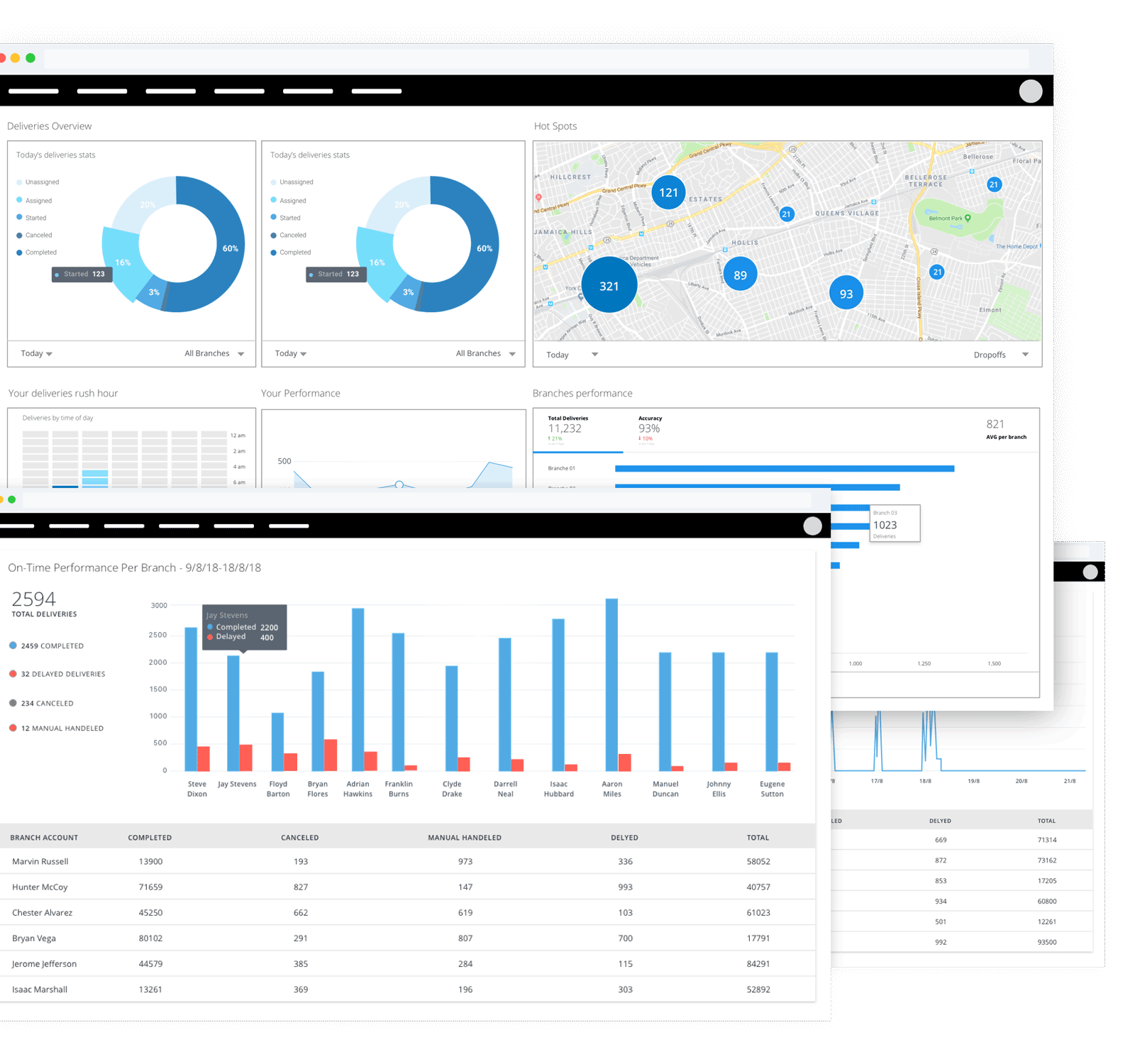1135x1064 pixels.
Task: Select the Accuracy tab in Branches performance
Action: [x=650, y=428]
